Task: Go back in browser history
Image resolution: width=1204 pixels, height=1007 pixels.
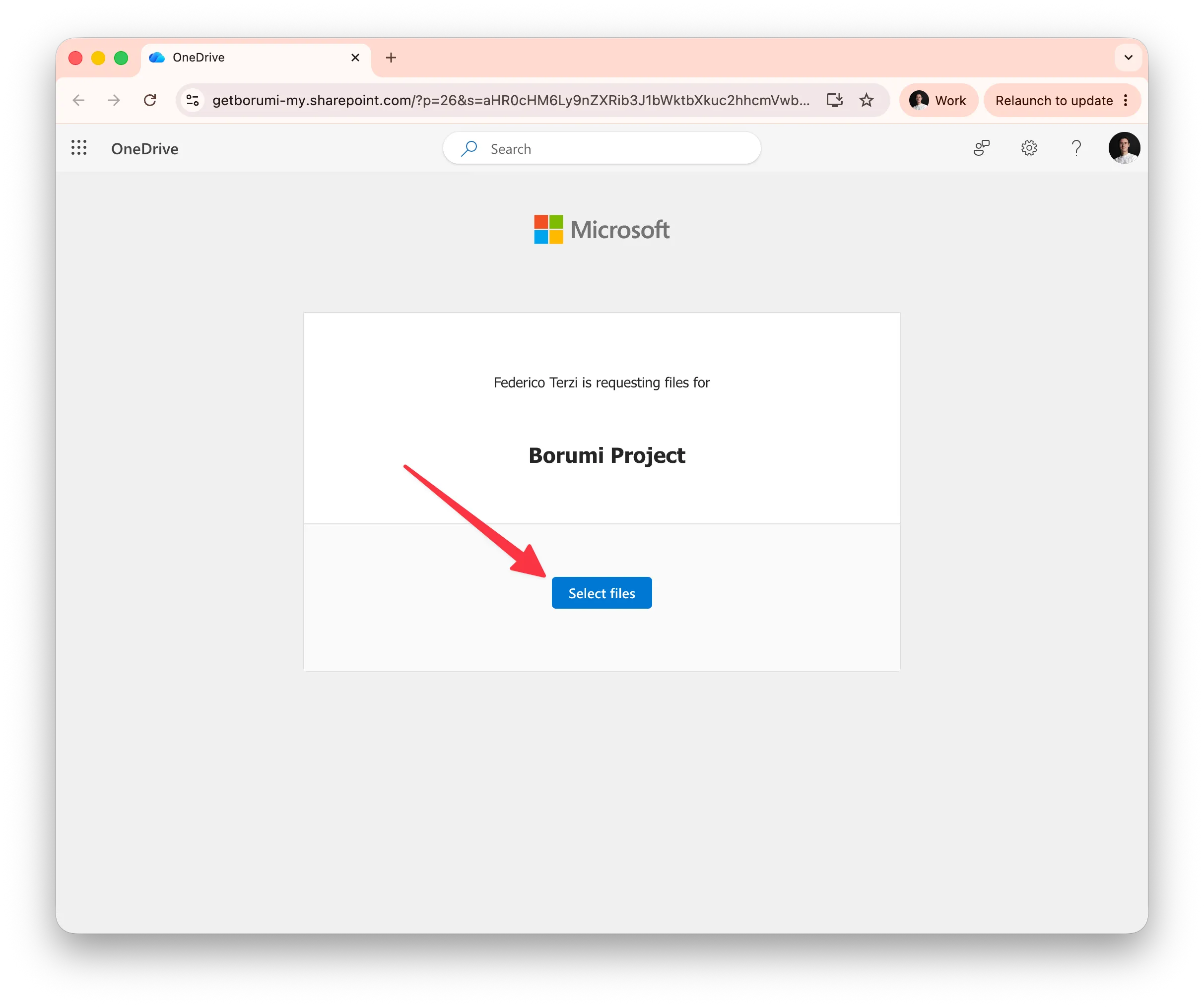Action: (78, 100)
